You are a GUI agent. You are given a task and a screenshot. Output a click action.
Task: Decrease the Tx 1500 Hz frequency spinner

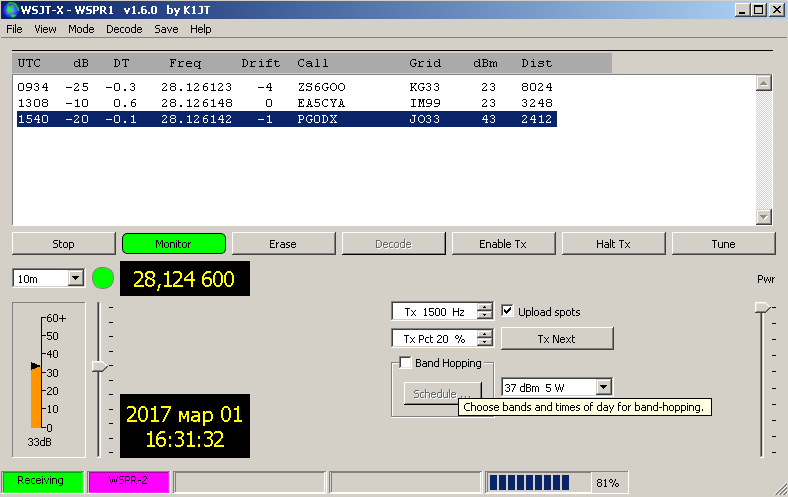point(484,316)
